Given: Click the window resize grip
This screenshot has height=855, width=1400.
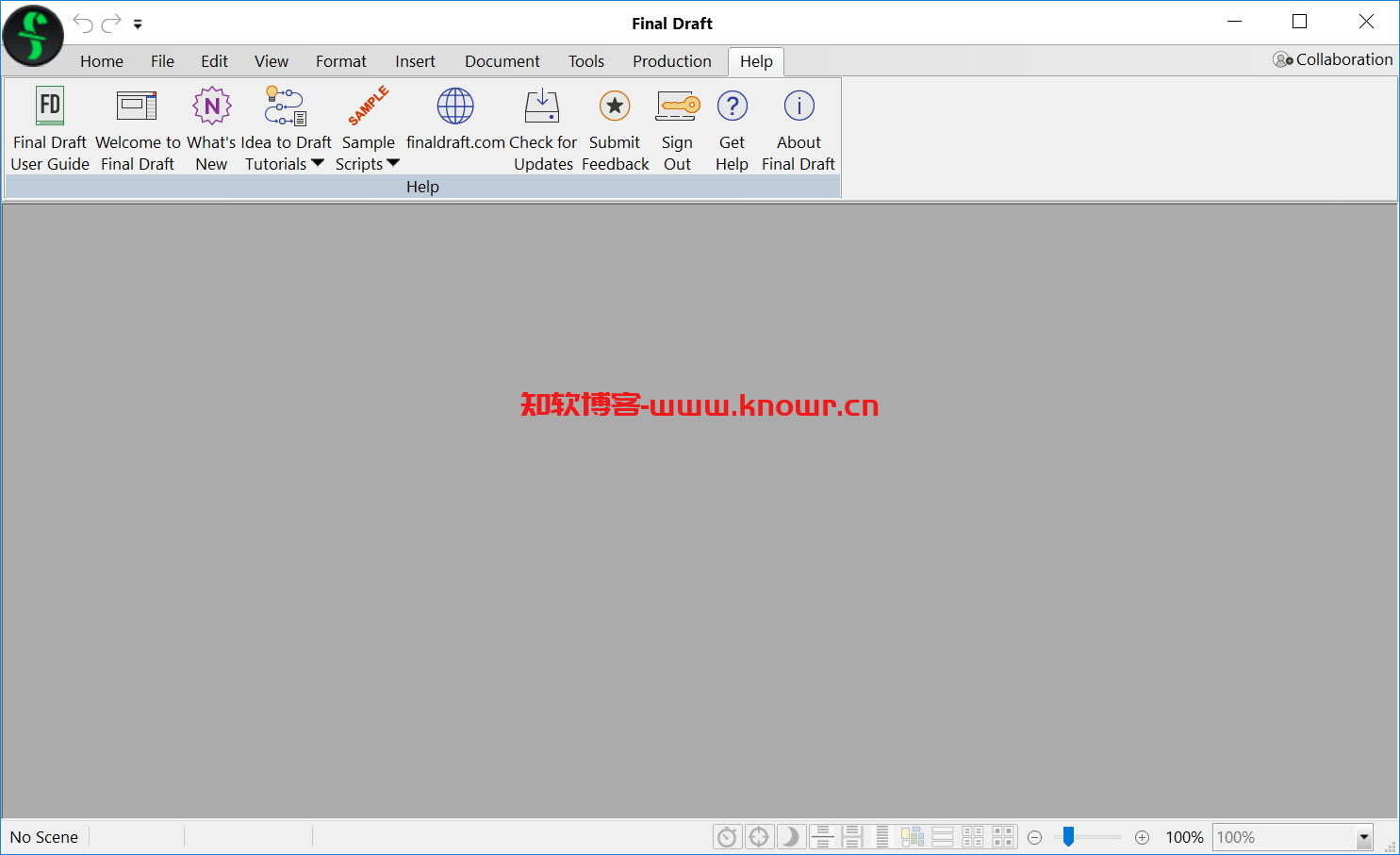Looking at the screenshot, I should (x=1390, y=846).
